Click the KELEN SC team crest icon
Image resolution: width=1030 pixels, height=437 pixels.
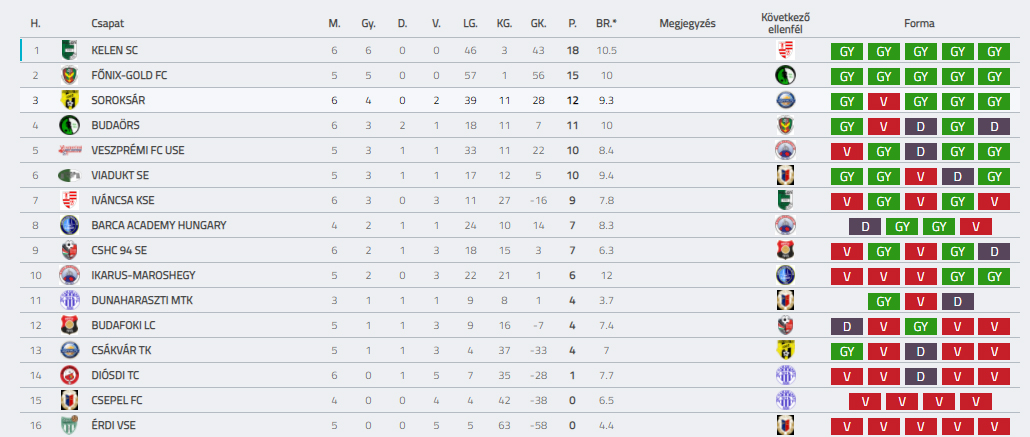68,50
